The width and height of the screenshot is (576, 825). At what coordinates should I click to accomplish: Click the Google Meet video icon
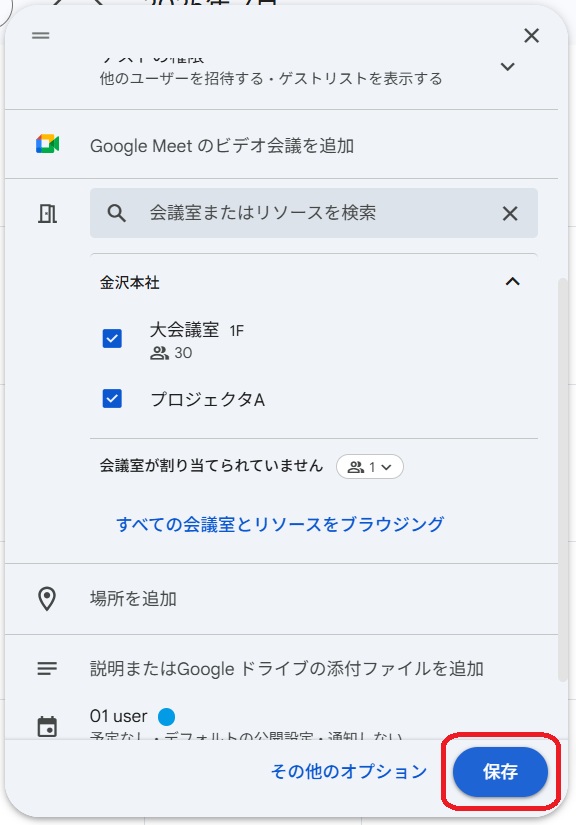(47, 144)
